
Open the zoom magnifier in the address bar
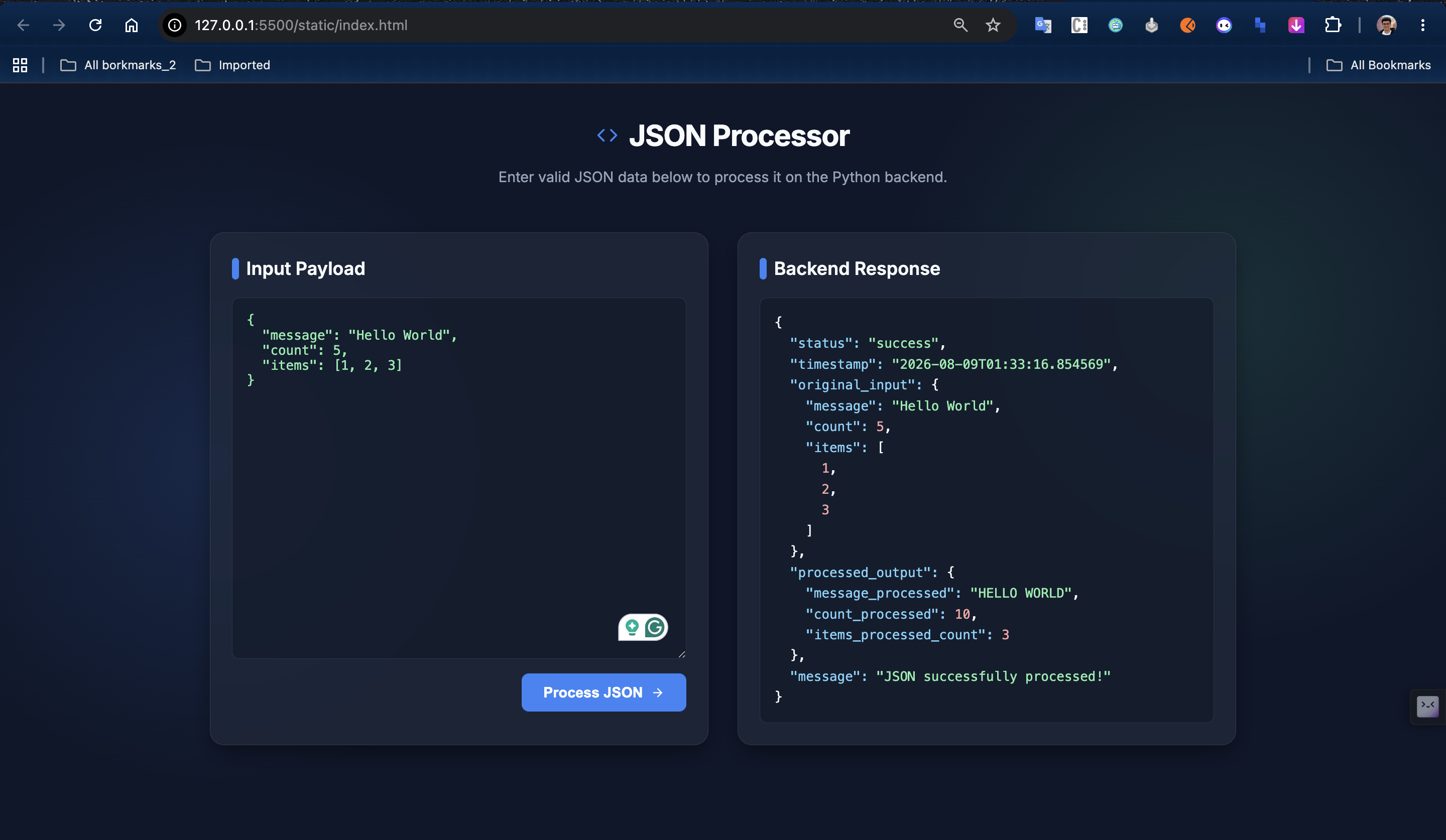tap(960, 25)
